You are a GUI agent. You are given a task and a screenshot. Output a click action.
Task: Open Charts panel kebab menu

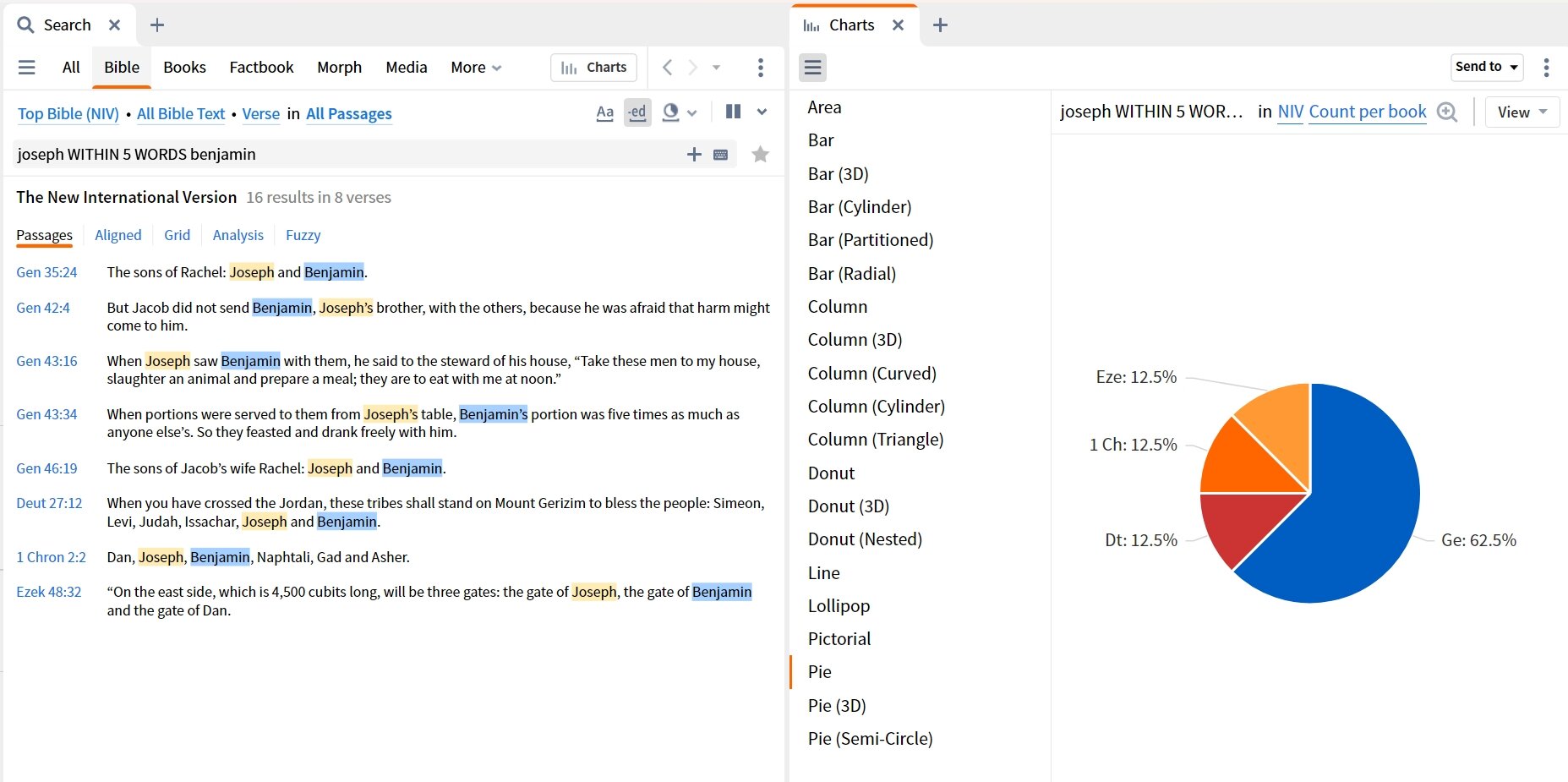pyautogui.click(x=1546, y=67)
